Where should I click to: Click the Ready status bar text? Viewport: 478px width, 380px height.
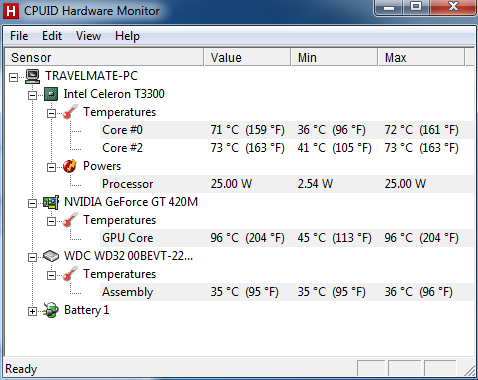click(21, 369)
